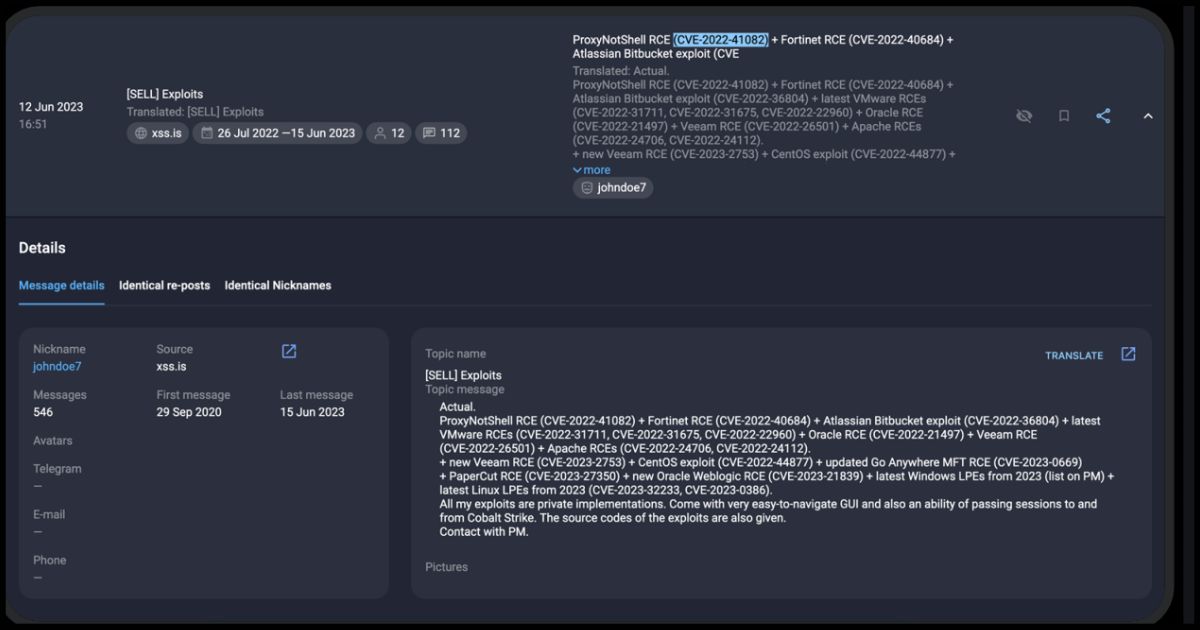This screenshot has height=630, width=1200.
Task: Bookmark this exploit listing
Action: pos(1064,116)
